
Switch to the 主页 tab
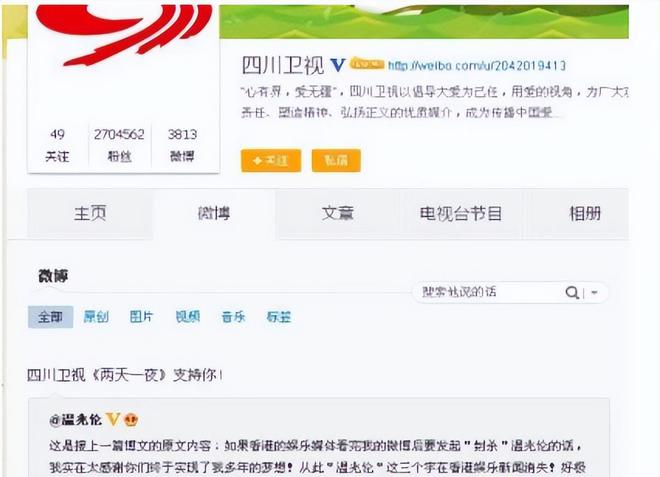coord(90,214)
